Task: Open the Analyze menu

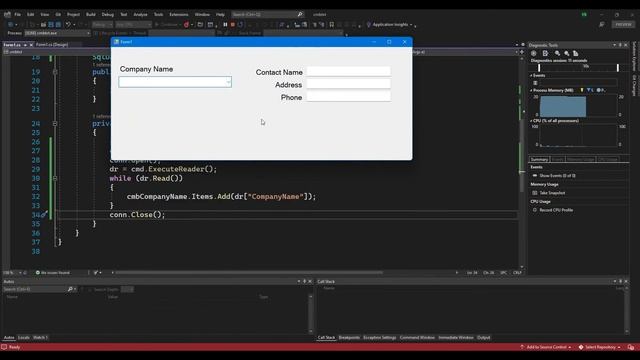Action: point(140,14)
